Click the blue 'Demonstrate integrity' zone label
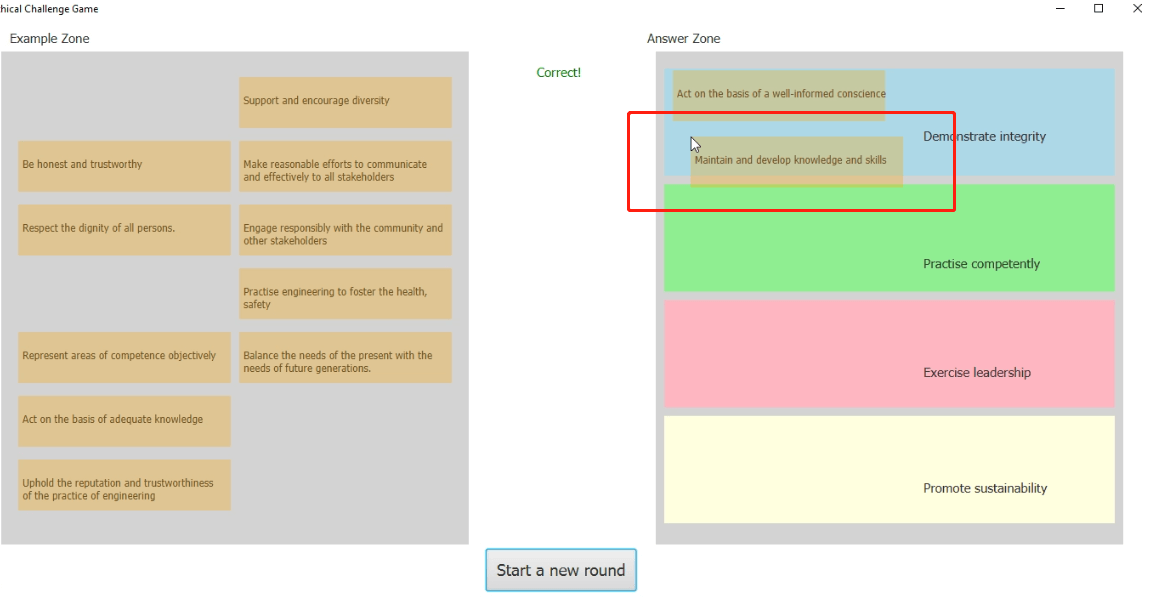Screen dimensions: 1153x614 click(x=984, y=136)
